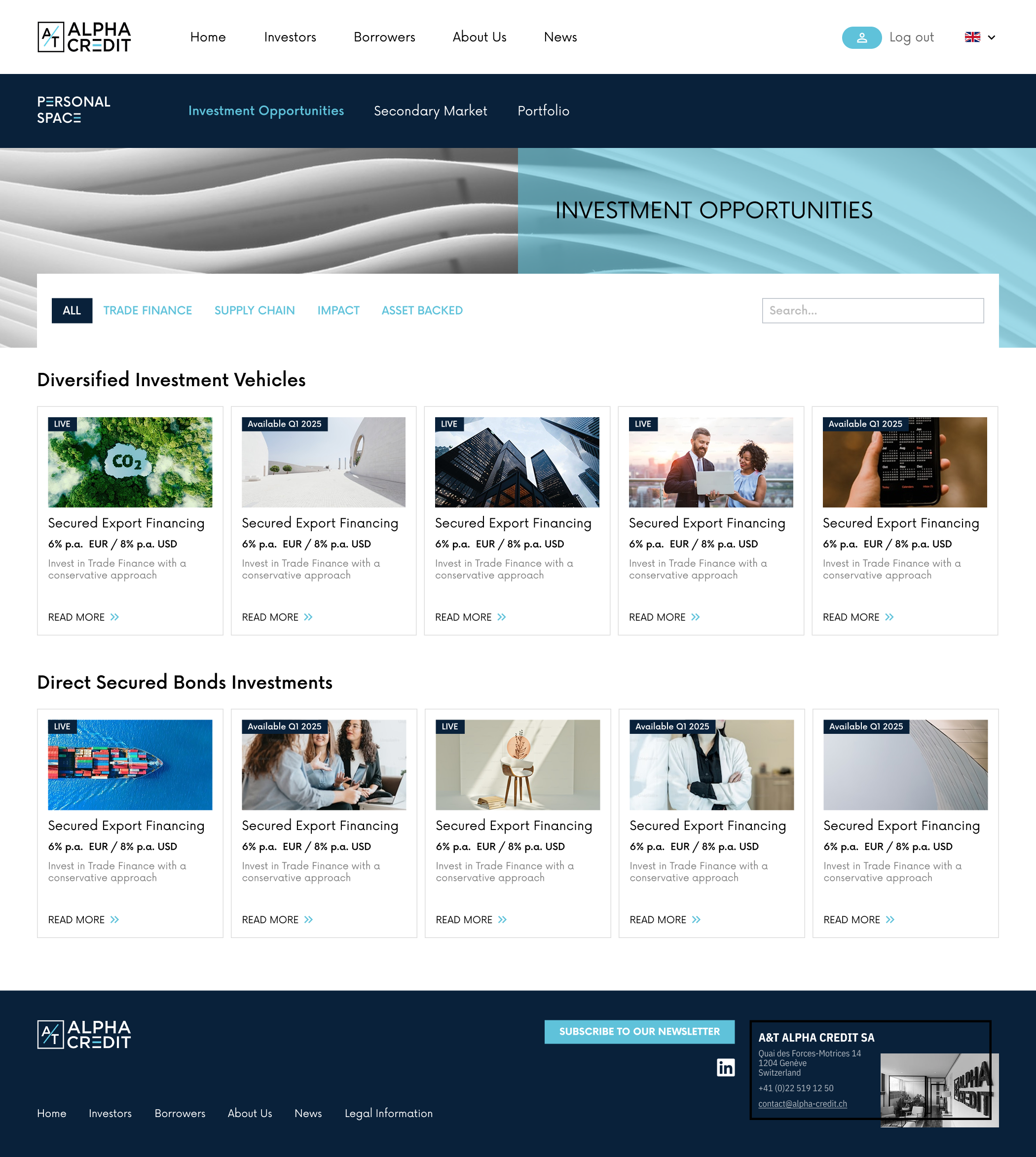
Task: Click the contact@alpha-credit.ch email link
Action: [802, 1104]
